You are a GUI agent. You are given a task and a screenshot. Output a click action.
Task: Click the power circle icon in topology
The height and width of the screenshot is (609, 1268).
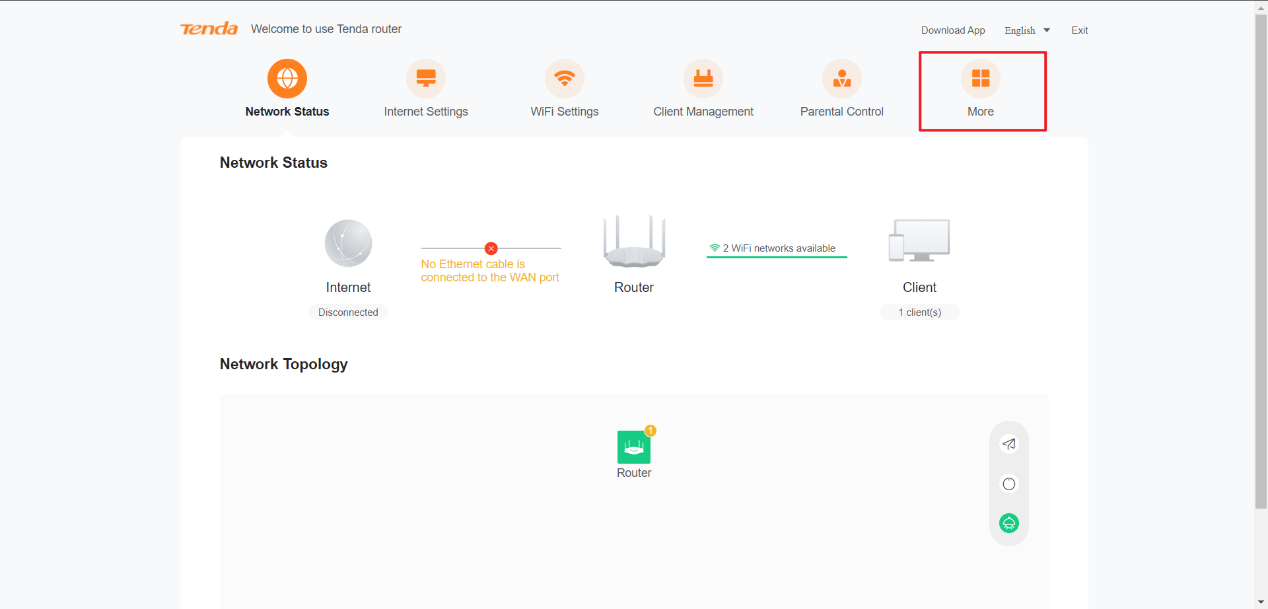1009,484
